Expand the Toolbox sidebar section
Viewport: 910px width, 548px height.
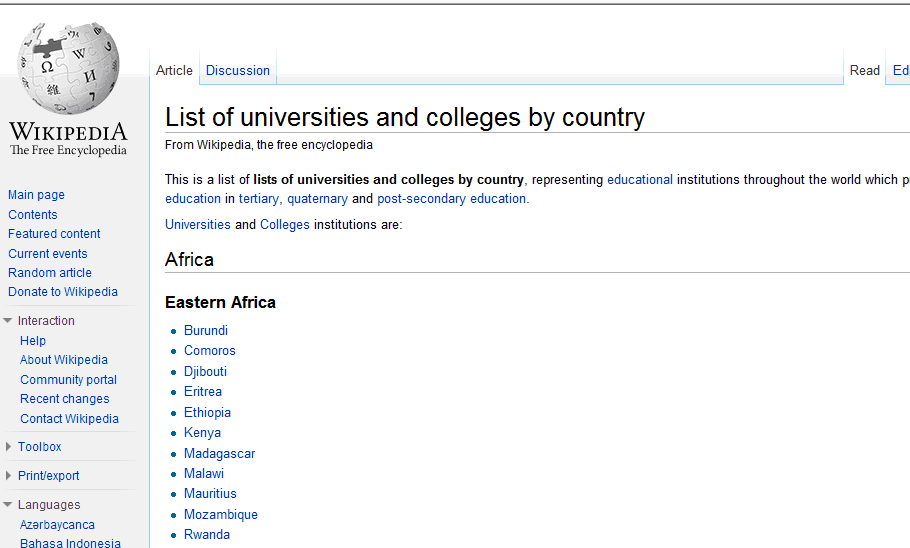tap(39, 447)
